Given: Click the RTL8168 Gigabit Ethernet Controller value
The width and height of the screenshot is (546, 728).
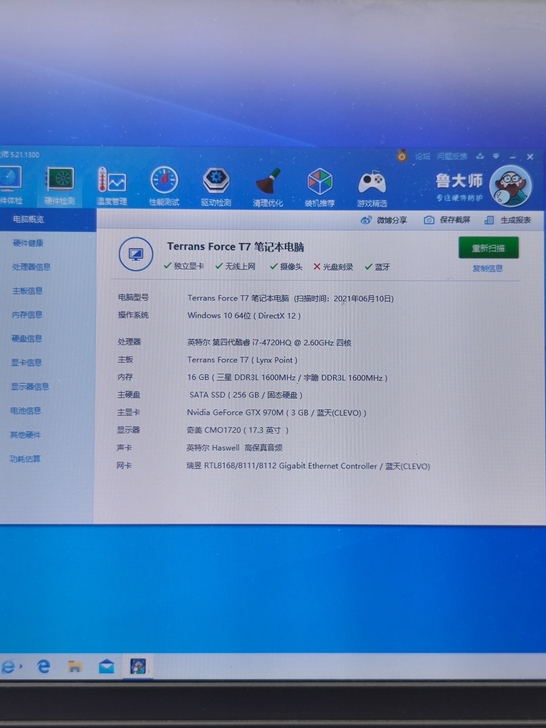Looking at the screenshot, I should click(x=308, y=466).
